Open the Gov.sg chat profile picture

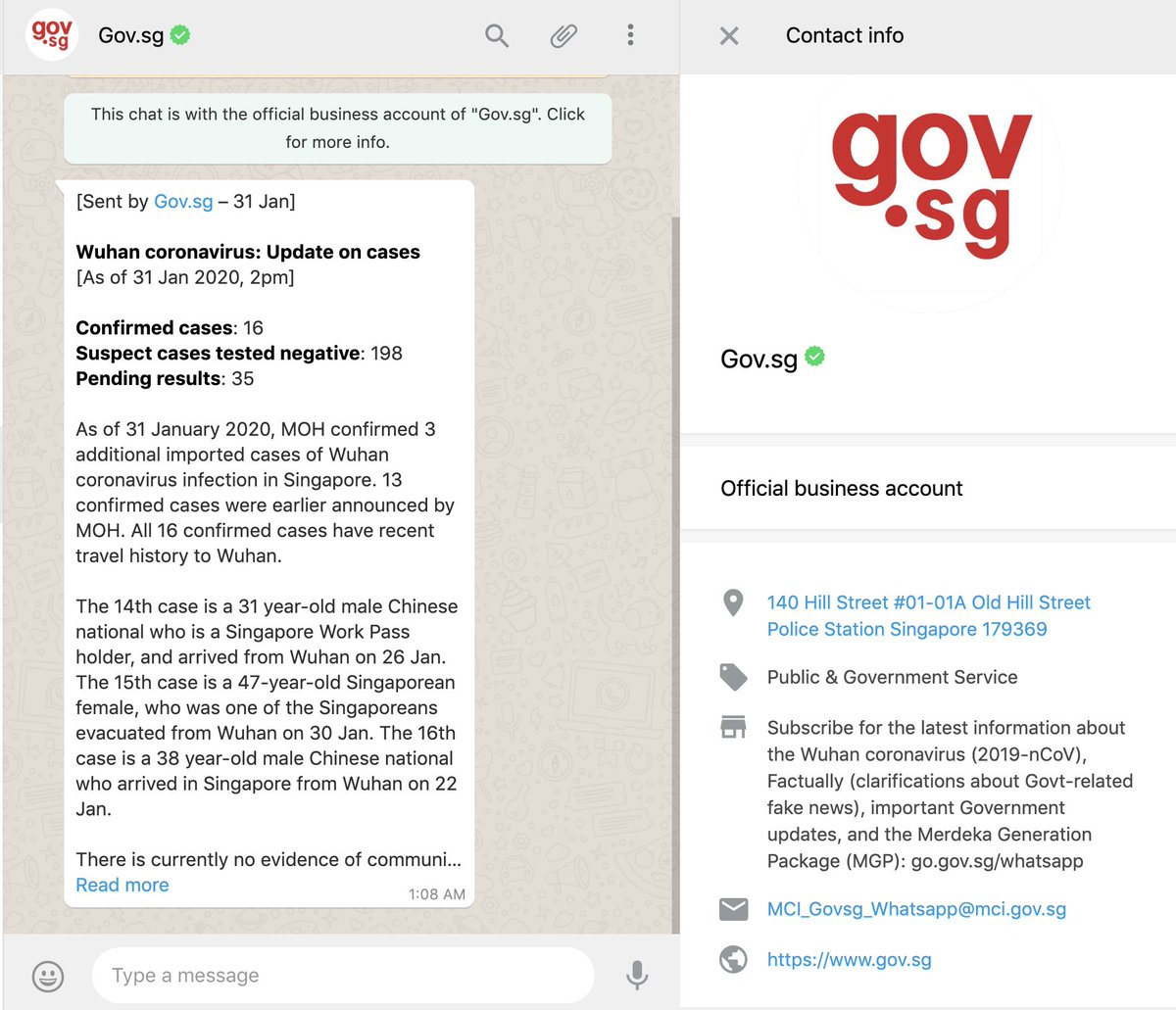click(51, 35)
